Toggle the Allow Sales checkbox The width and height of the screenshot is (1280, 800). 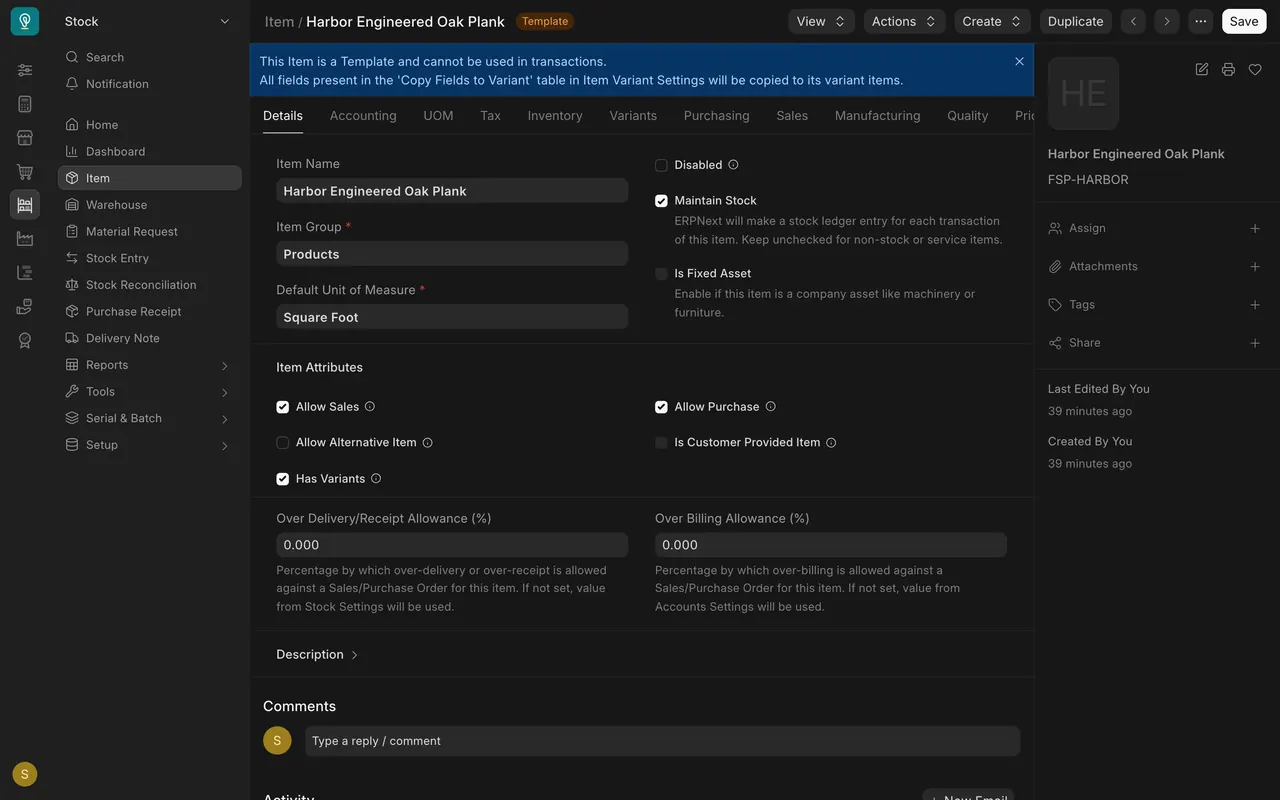(282, 407)
